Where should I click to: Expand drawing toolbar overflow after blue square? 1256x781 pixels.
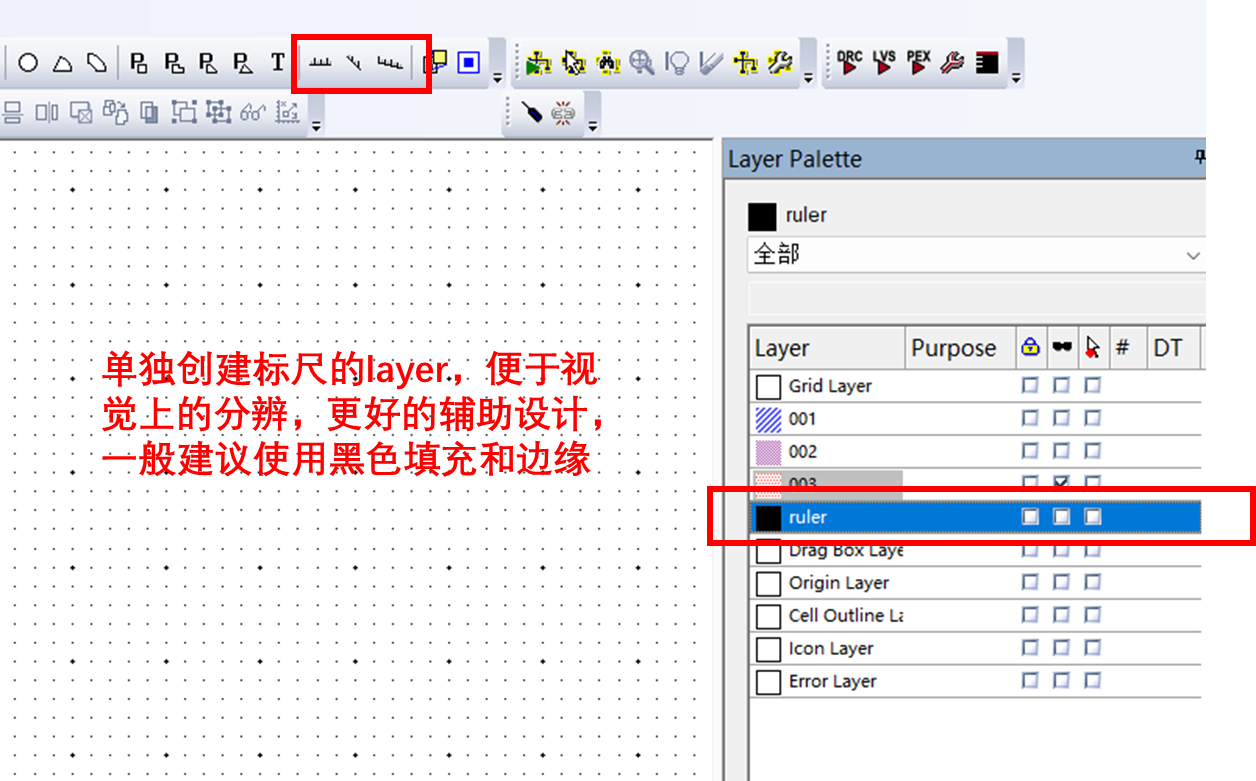point(497,76)
